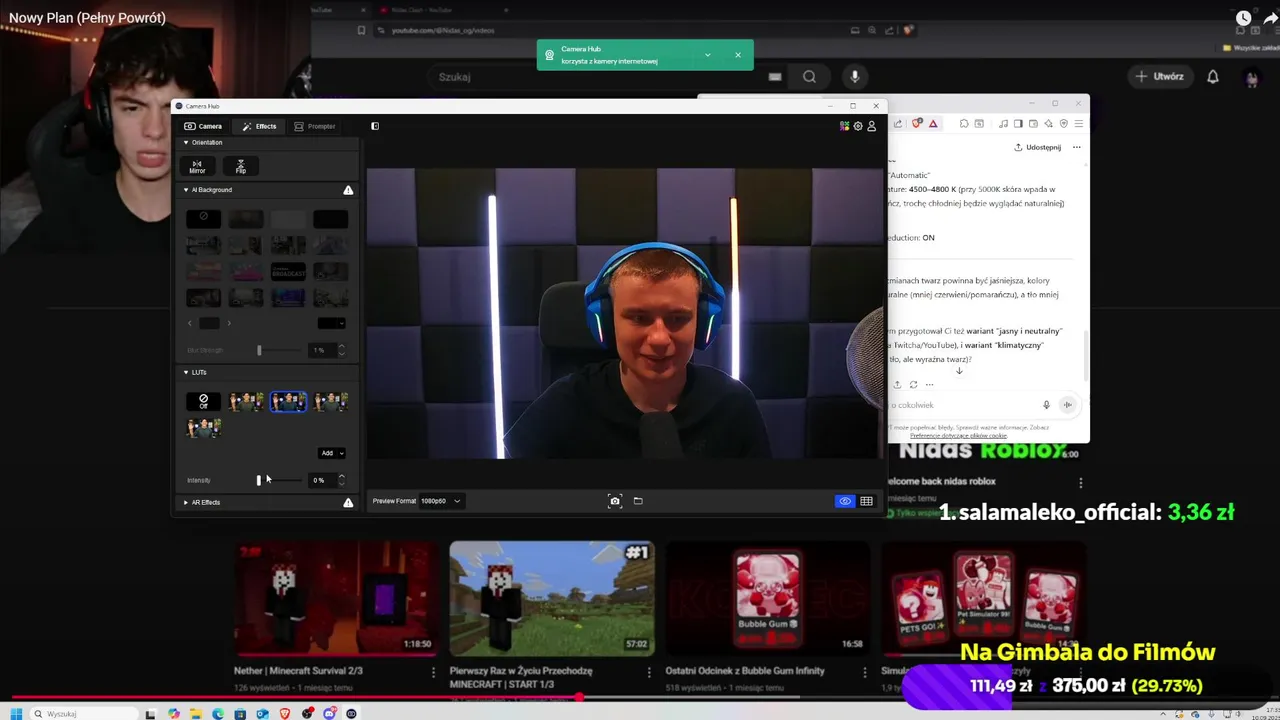Select the Off LUT option
The height and width of the screenshot is (720, 1280).
point(203,402)
